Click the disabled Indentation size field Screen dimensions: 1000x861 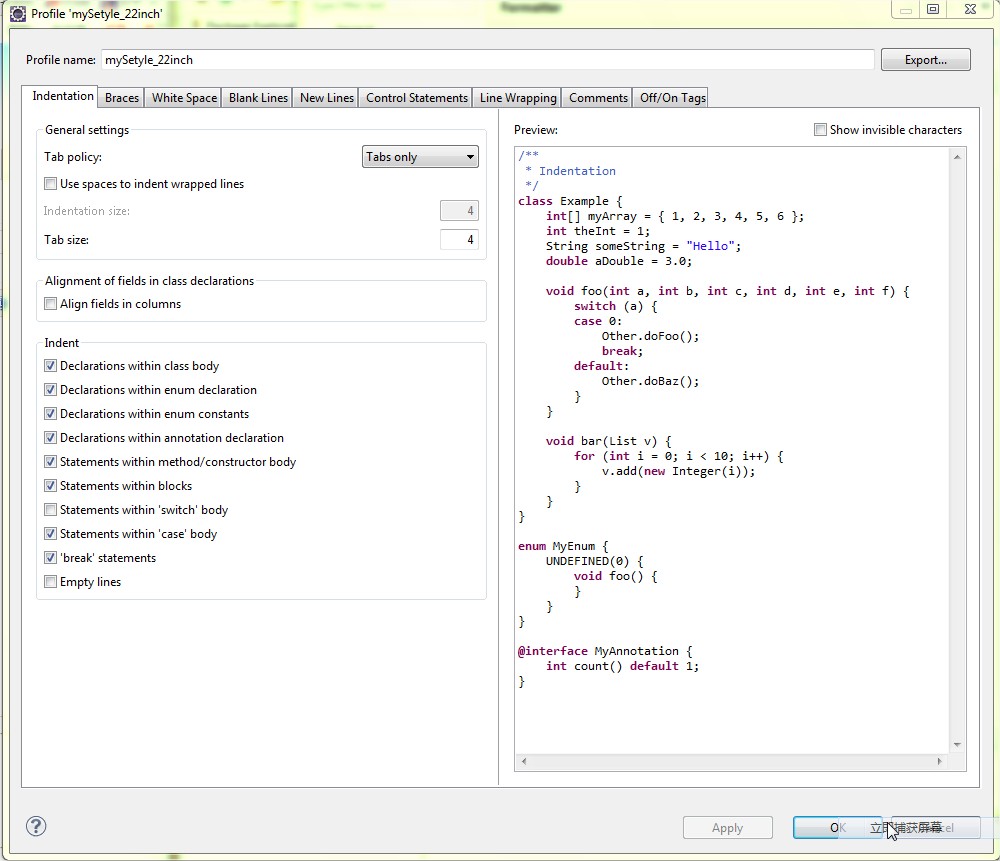pos(459,210)
